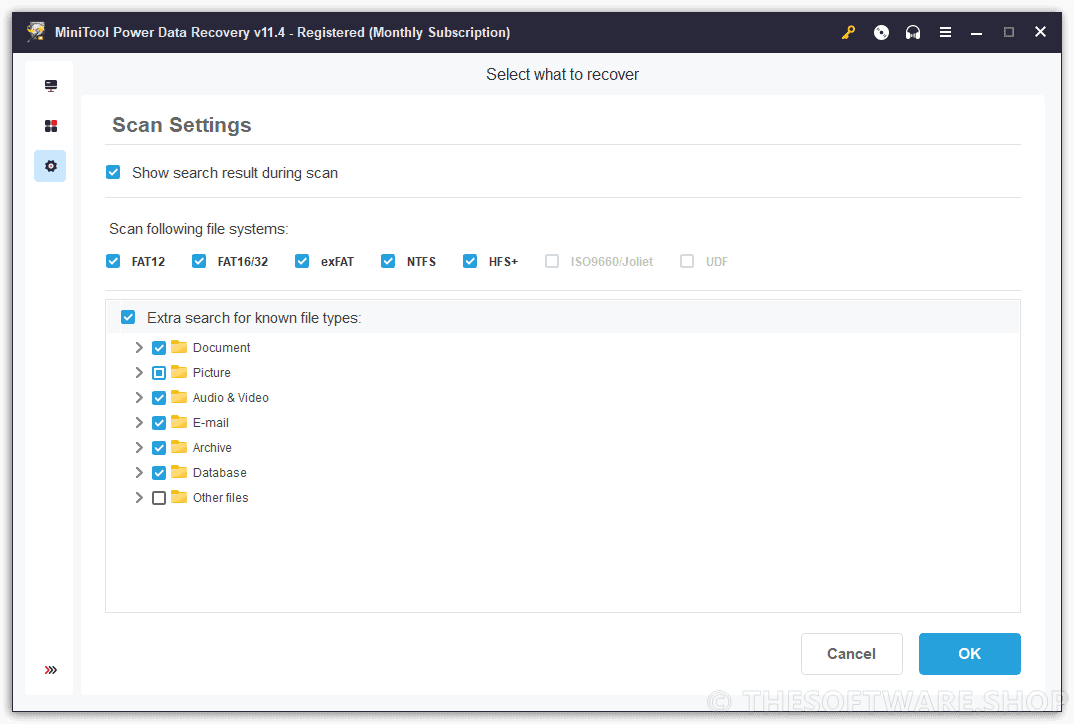
Task: Tick the UDF file system checkbox
Action: [x=687, y=261]
